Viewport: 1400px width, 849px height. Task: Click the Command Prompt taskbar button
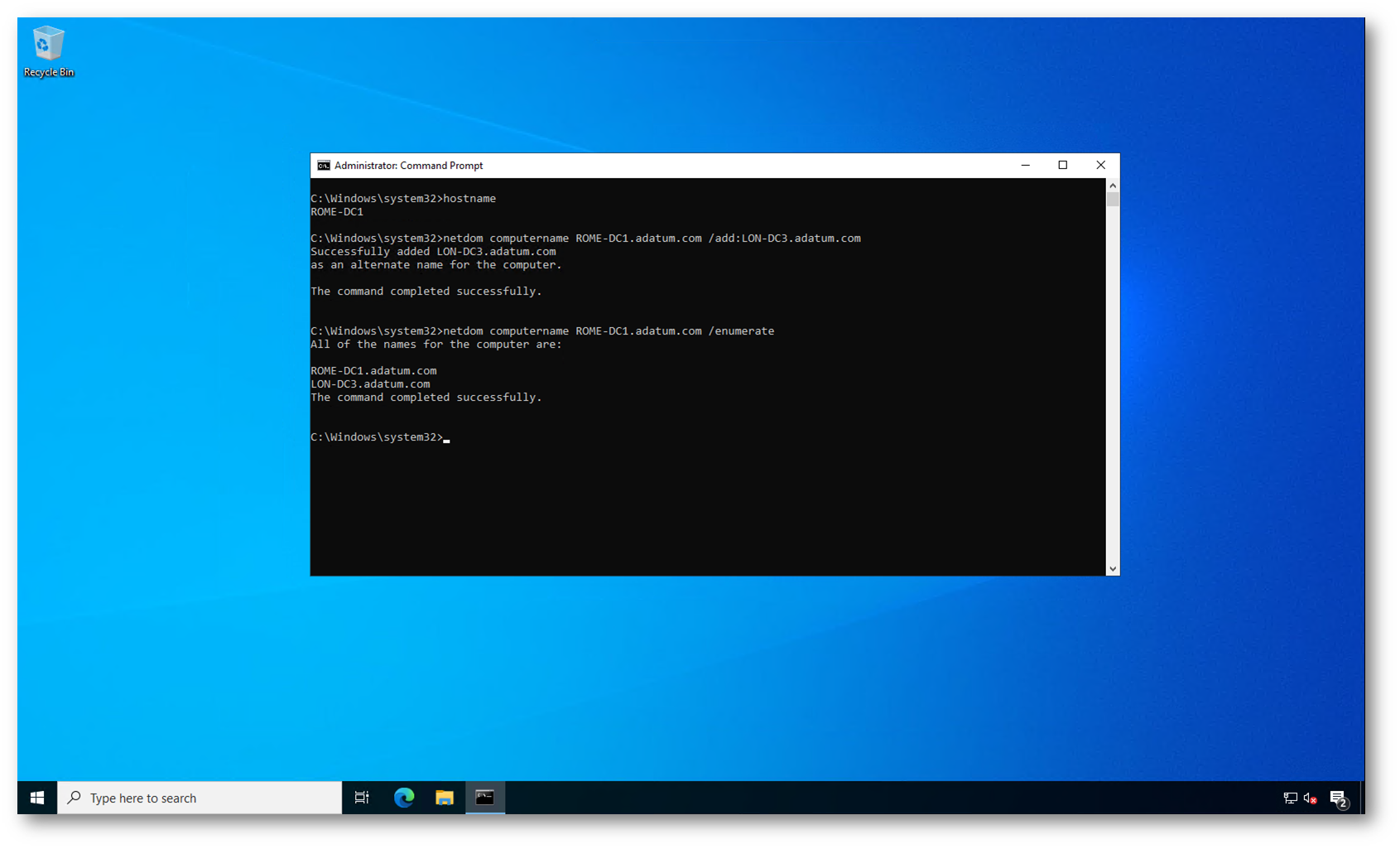[x=485, y=798]
